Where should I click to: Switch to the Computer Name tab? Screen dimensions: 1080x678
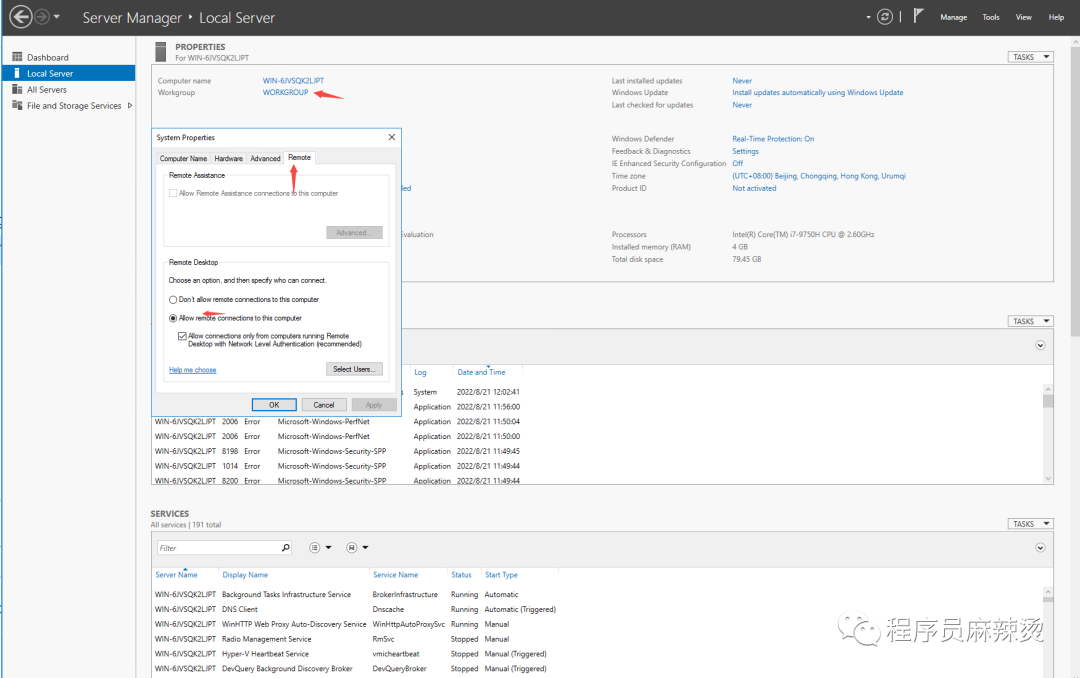(183, 158)
